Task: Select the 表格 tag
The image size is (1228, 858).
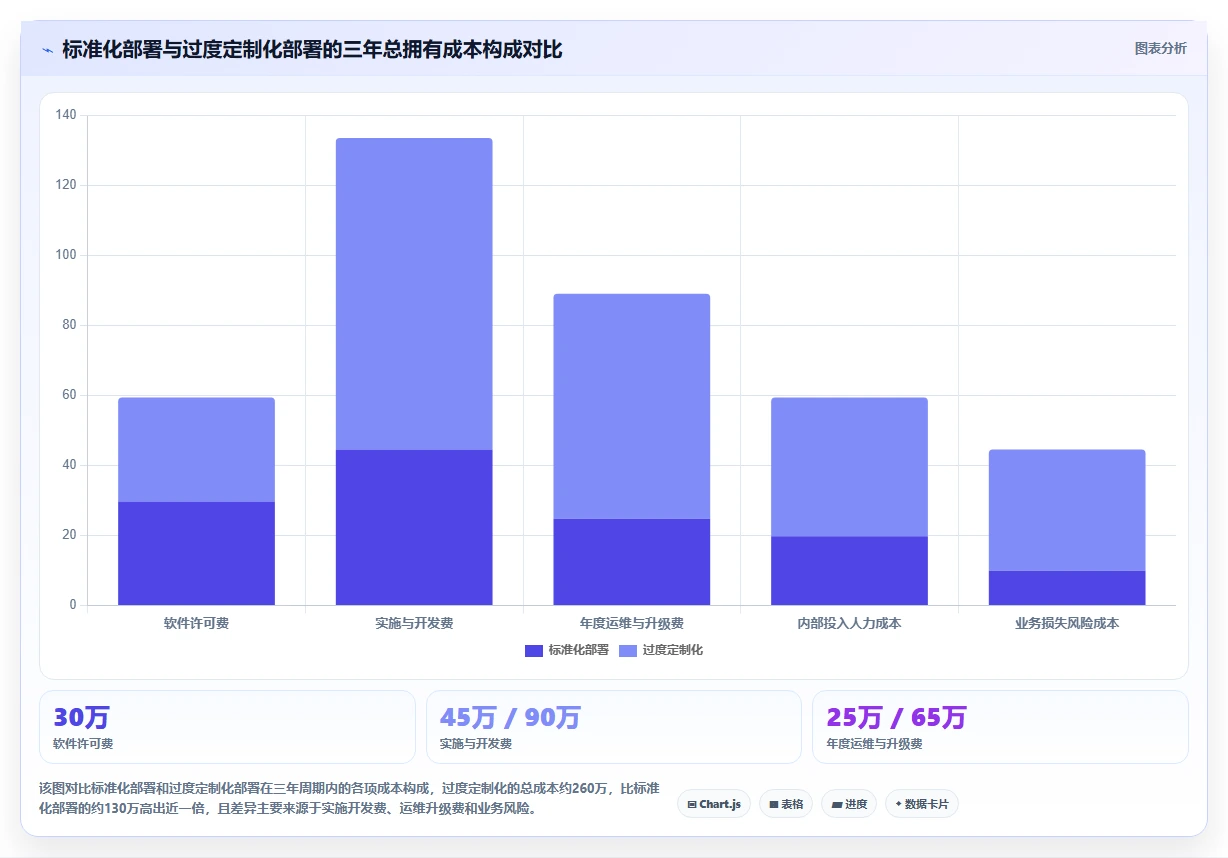Action: pyautogui.click(x=786, y=804)
